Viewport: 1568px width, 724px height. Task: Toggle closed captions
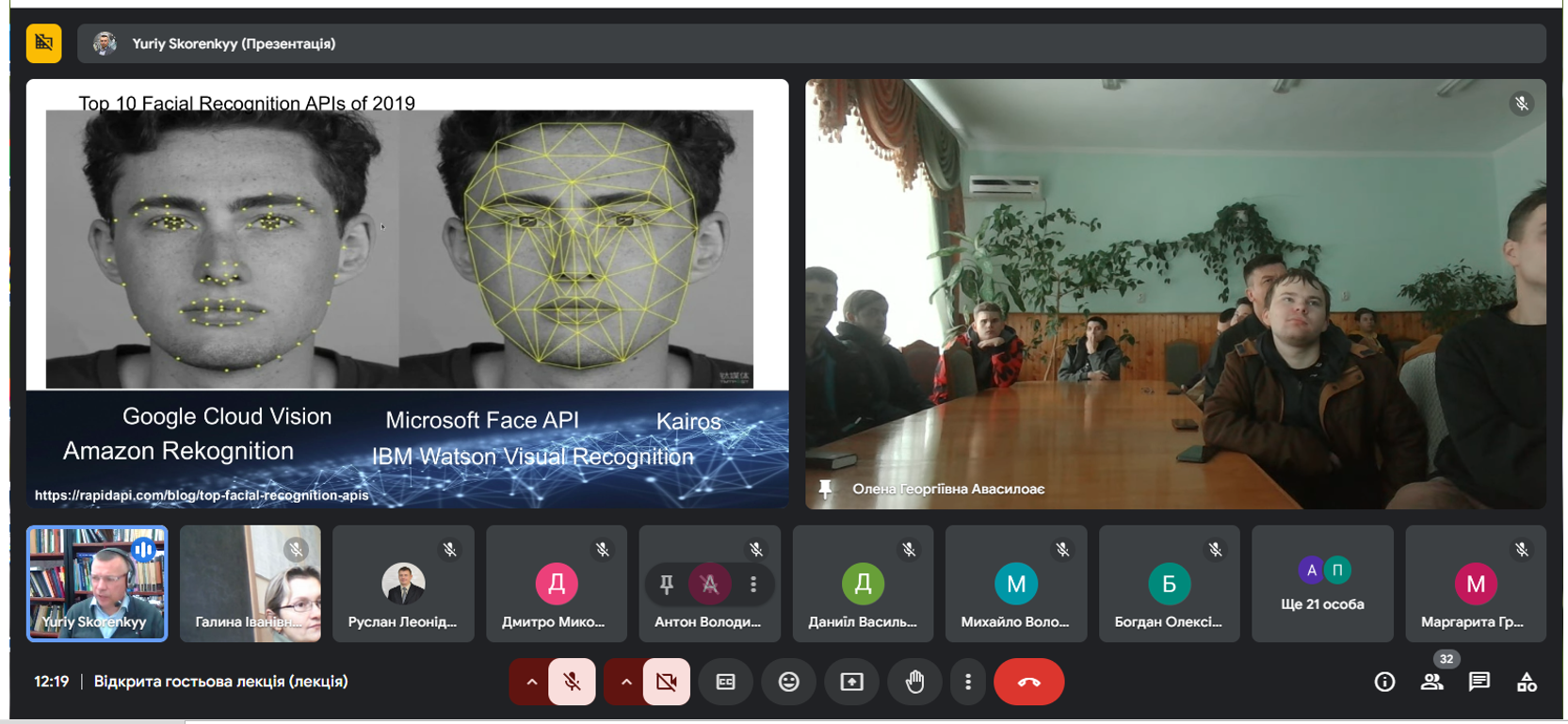726,682
